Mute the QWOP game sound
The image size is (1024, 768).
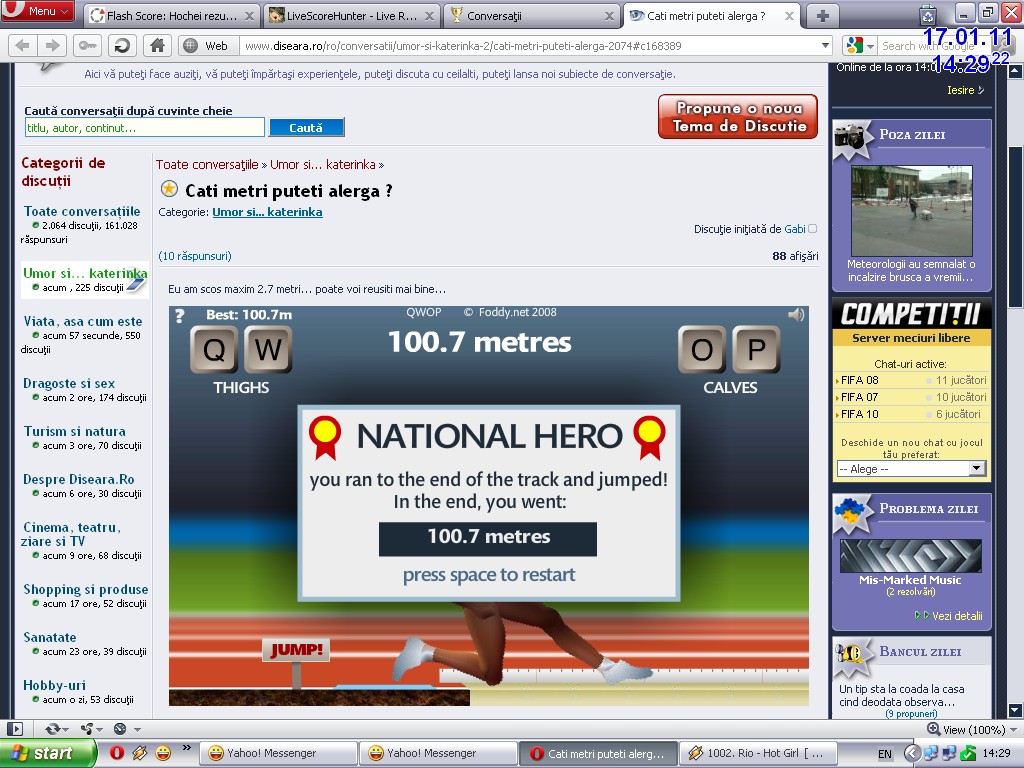click(796, 315)
